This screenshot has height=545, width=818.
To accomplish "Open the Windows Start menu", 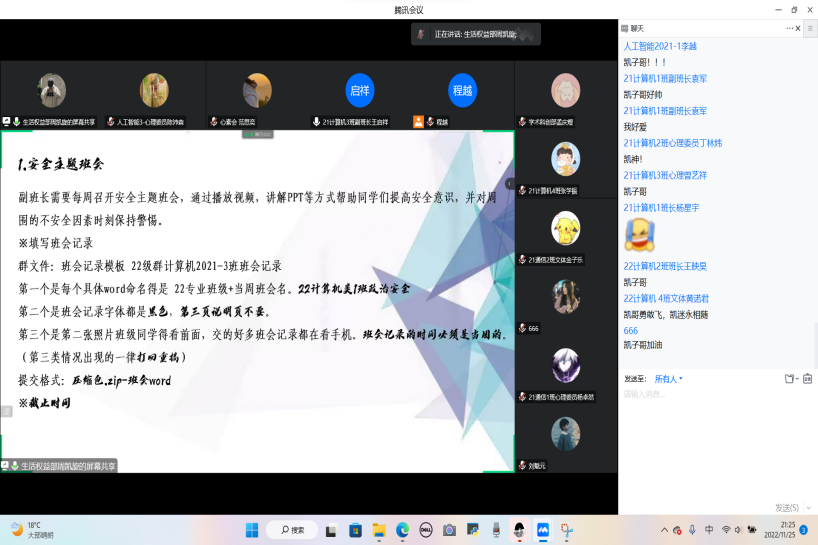I will click(251, 529).
